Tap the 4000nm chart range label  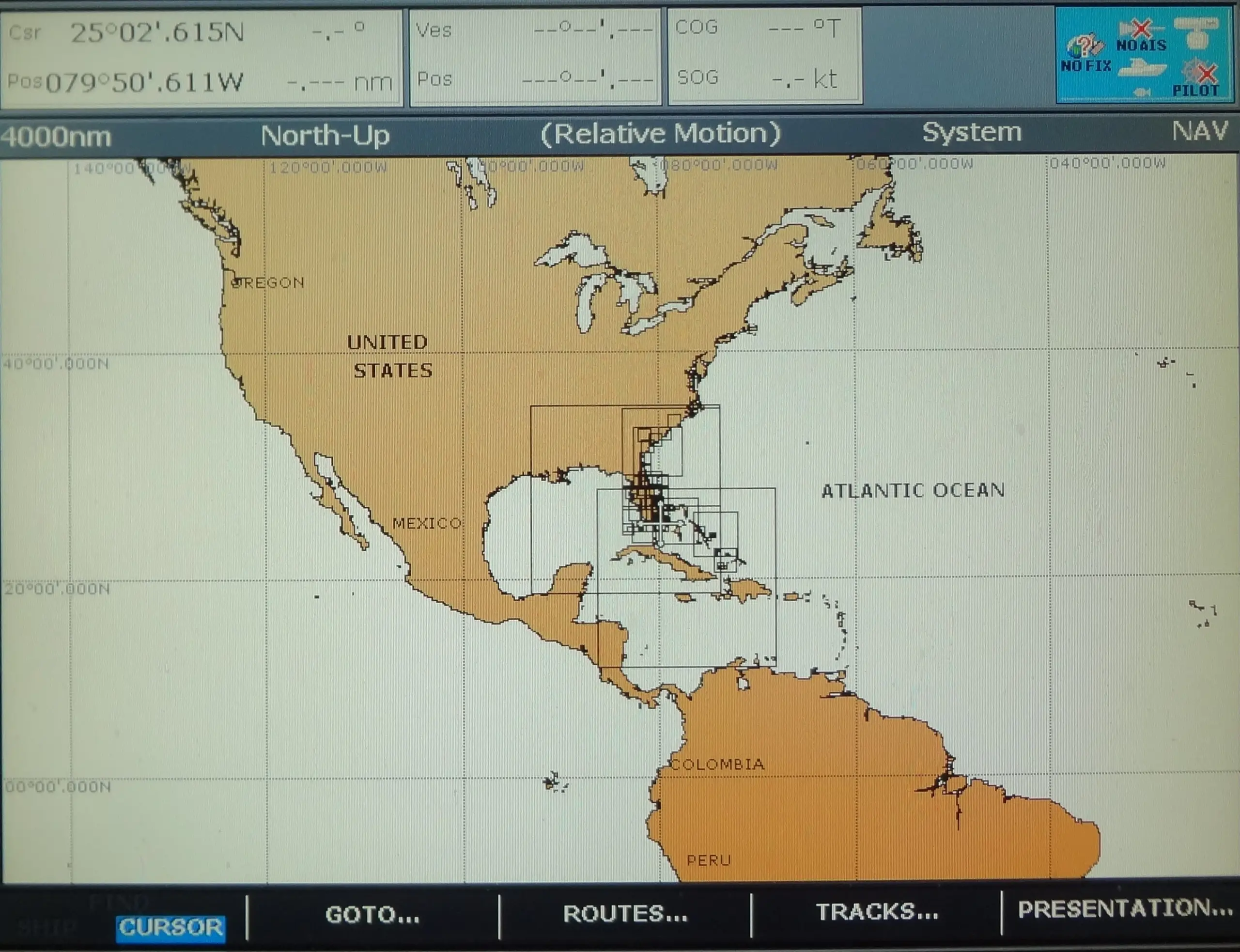[x=56, y=137]
